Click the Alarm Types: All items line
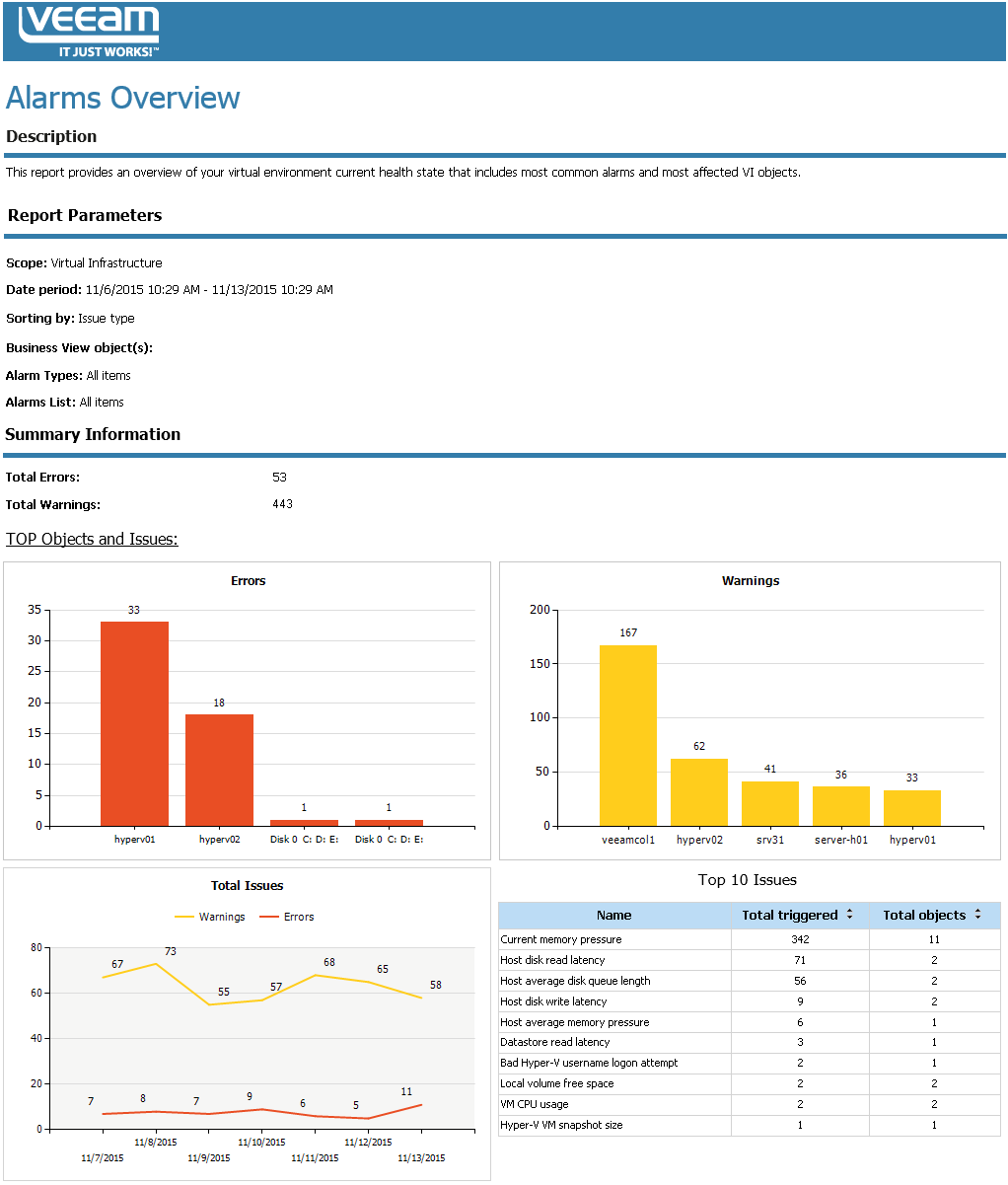 (x=68, y=376)
